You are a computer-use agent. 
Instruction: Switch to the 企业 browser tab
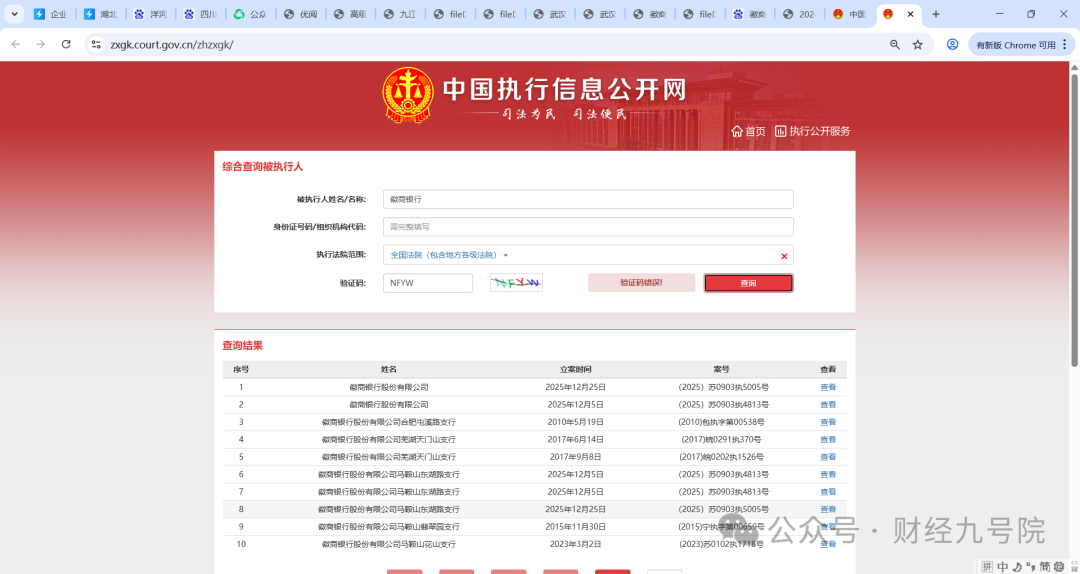(x=51, y=14)
